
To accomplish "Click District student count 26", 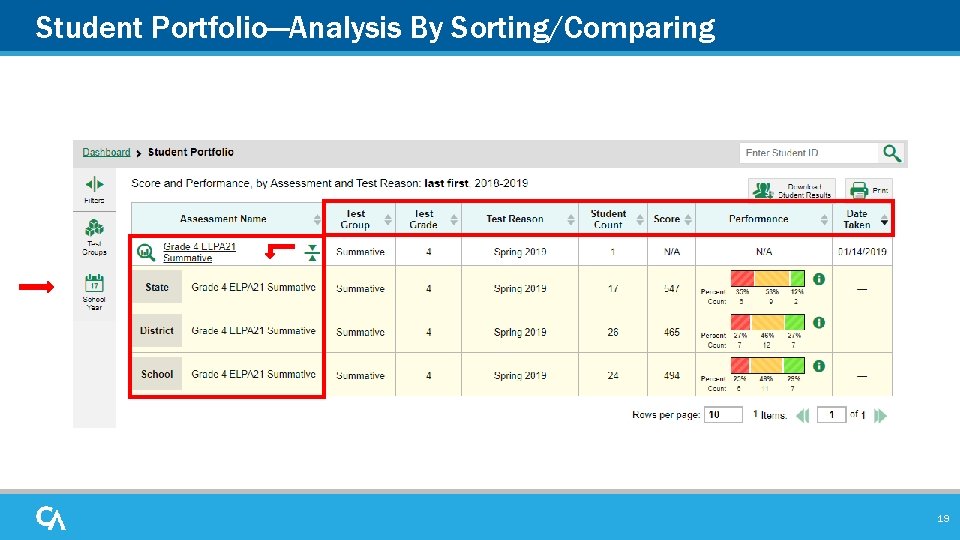I will (613, 332).
